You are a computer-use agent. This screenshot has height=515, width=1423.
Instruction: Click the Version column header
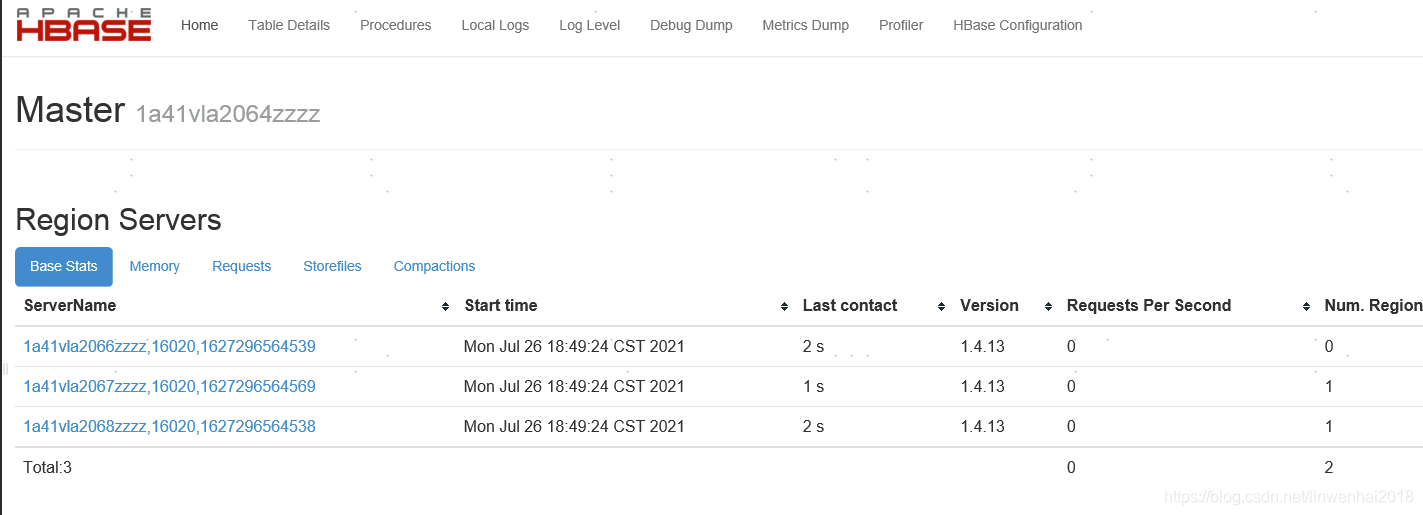[989, 306]
